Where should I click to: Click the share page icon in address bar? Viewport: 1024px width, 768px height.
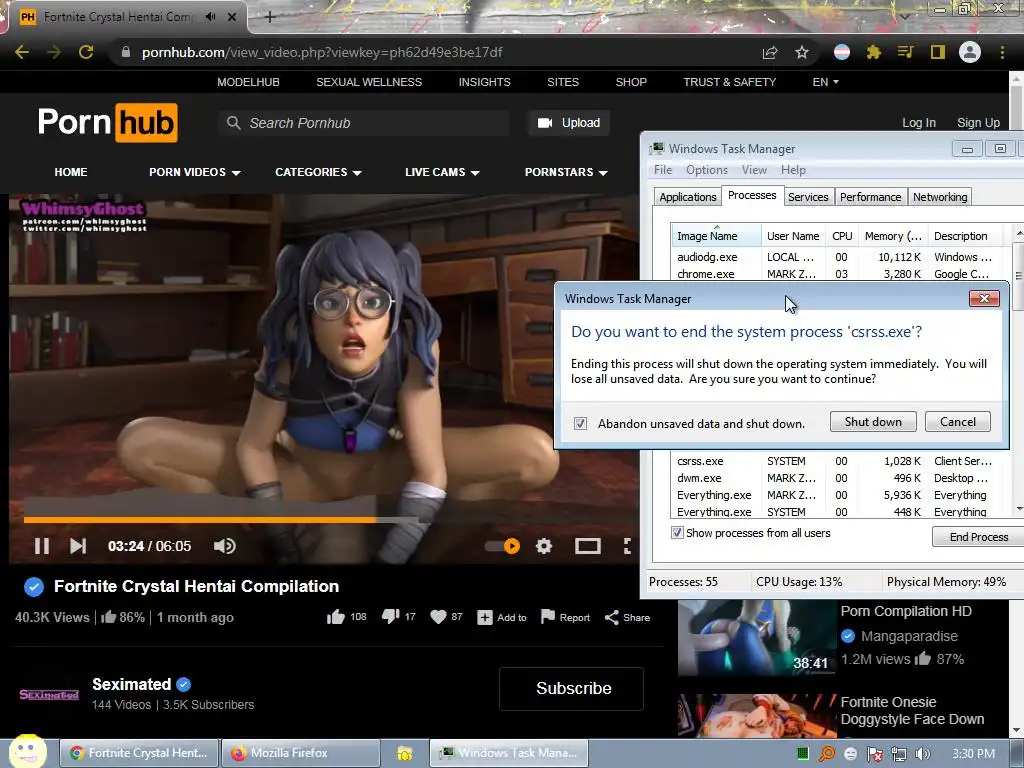[770, 52]
